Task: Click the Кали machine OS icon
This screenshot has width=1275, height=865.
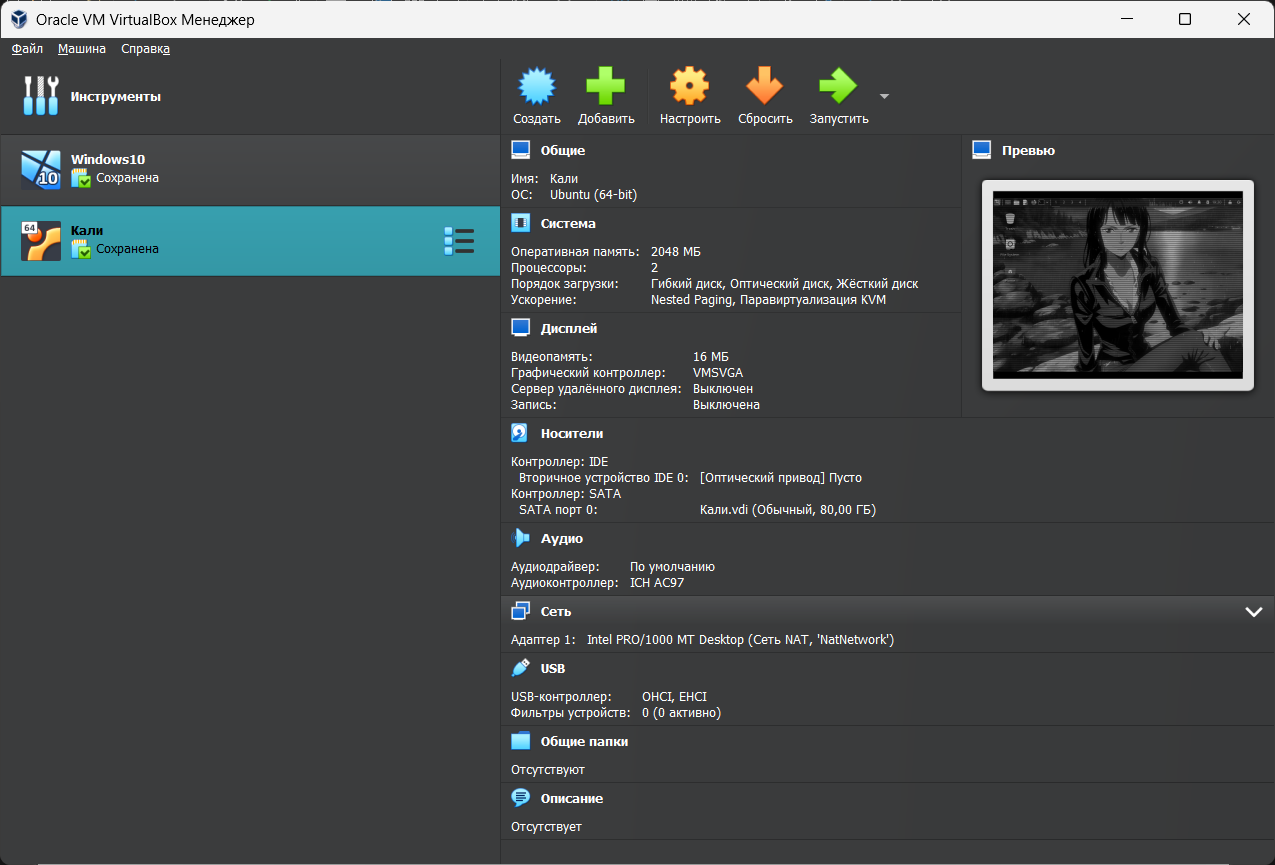Action: [41, 241]
